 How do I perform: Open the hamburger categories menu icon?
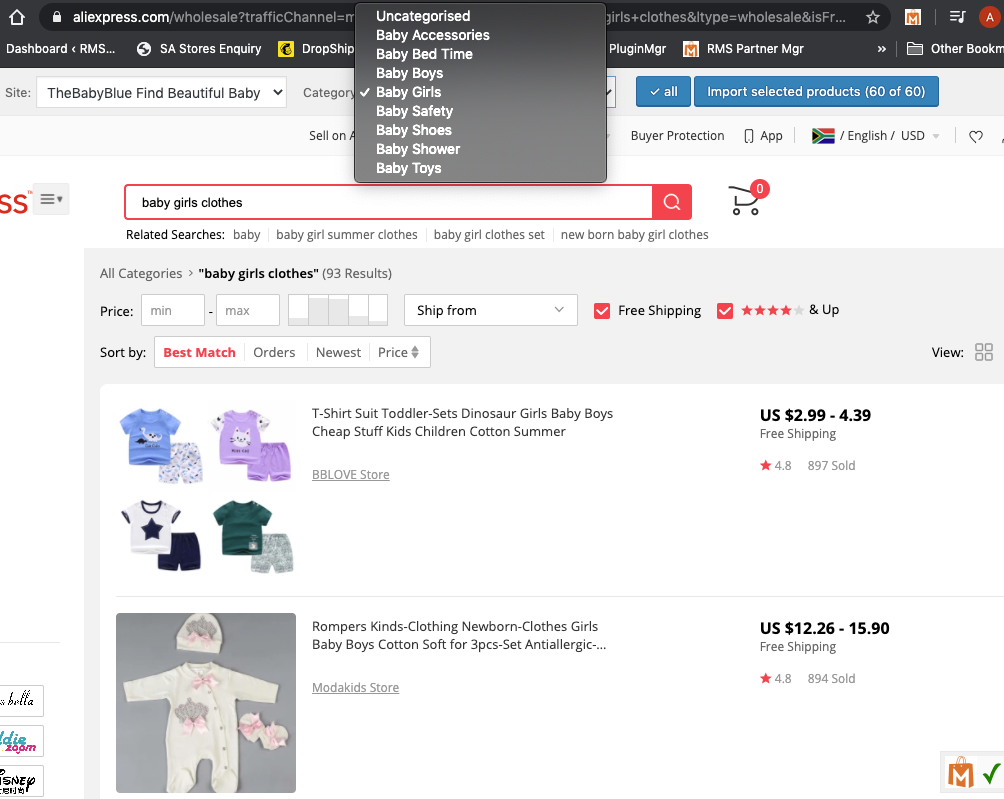click(x=50, y=199)
